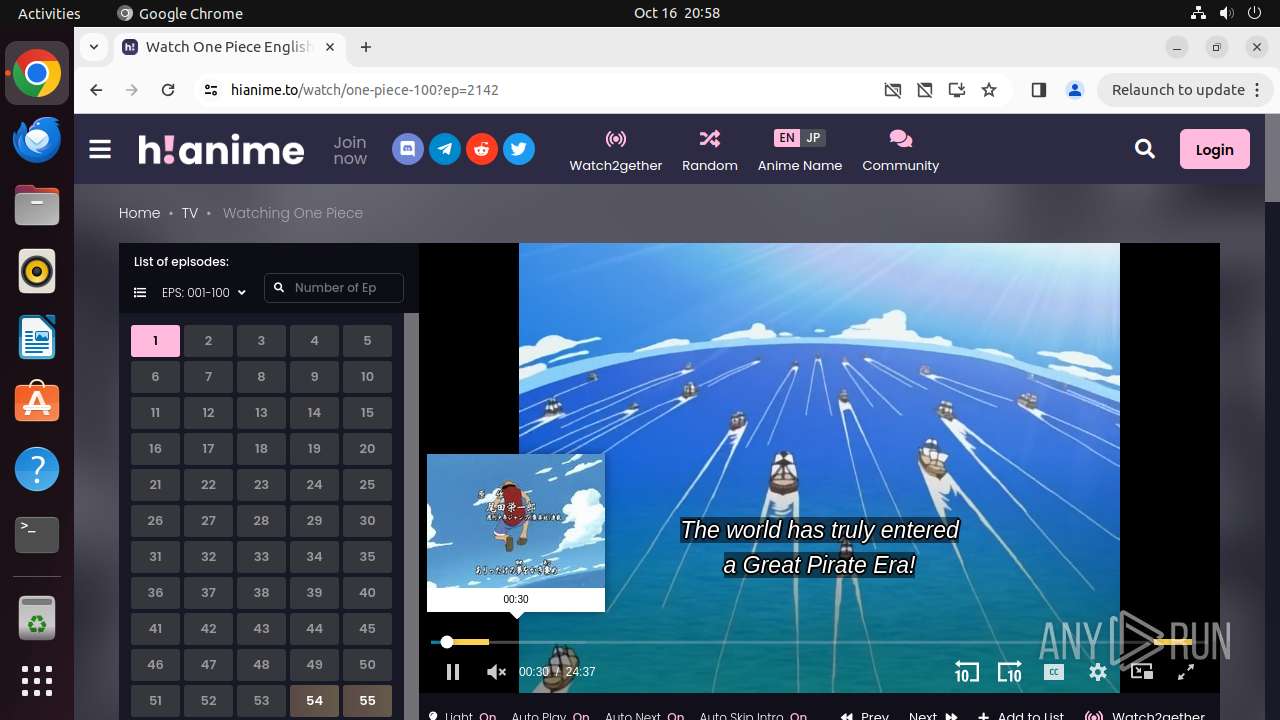Unmute the video player volume
Viewport: 1280px width, 720px height.
coord(496,672)
